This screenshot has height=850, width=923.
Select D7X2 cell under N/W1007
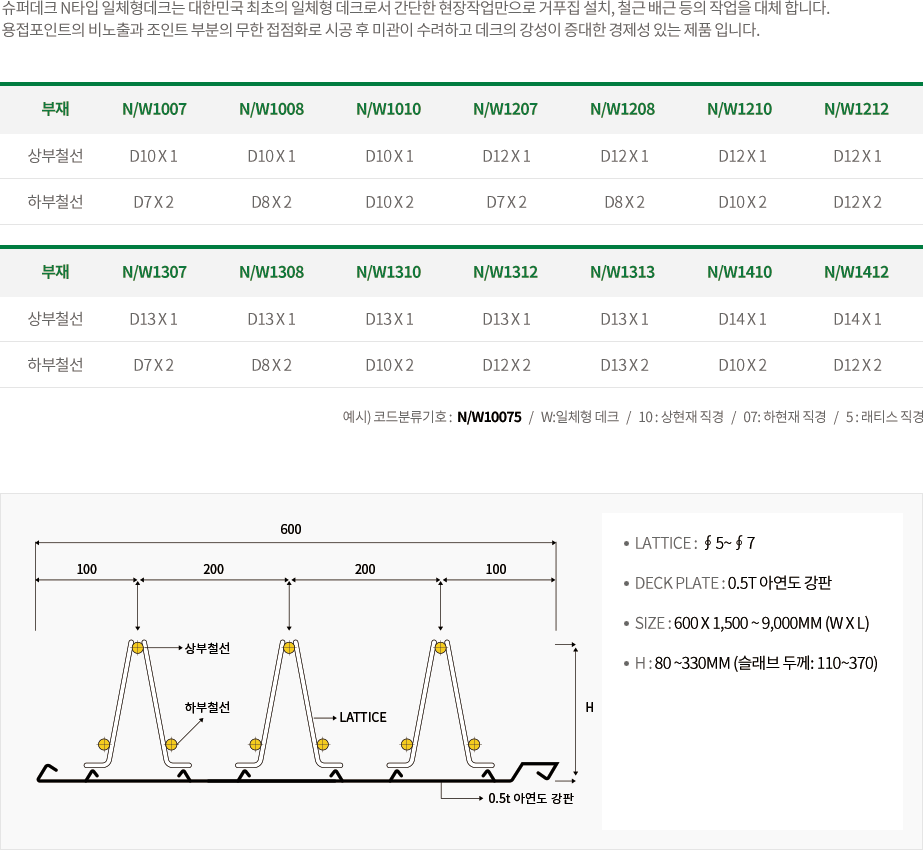tap(154, 202)
